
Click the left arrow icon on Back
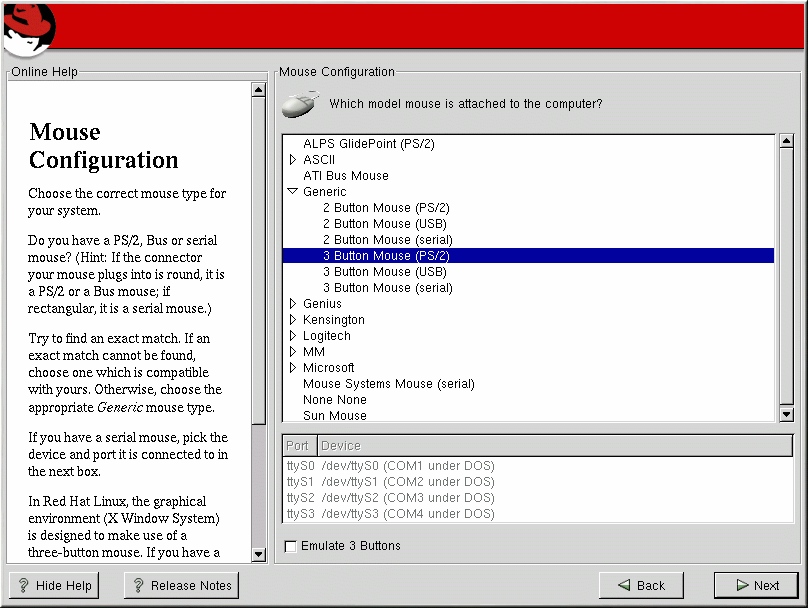[624, 585]
